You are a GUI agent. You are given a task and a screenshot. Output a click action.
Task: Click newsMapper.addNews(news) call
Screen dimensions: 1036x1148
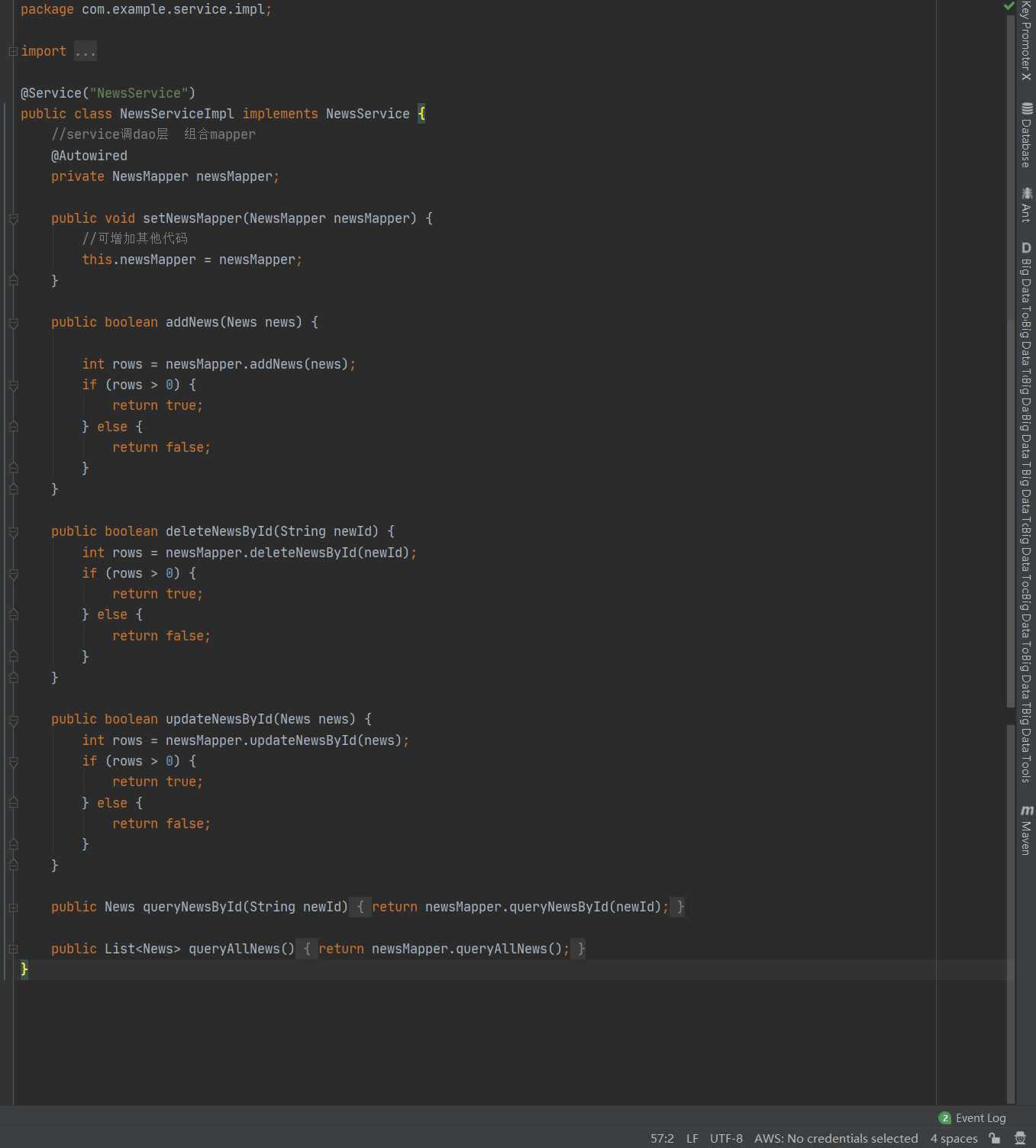coord(257,364)
